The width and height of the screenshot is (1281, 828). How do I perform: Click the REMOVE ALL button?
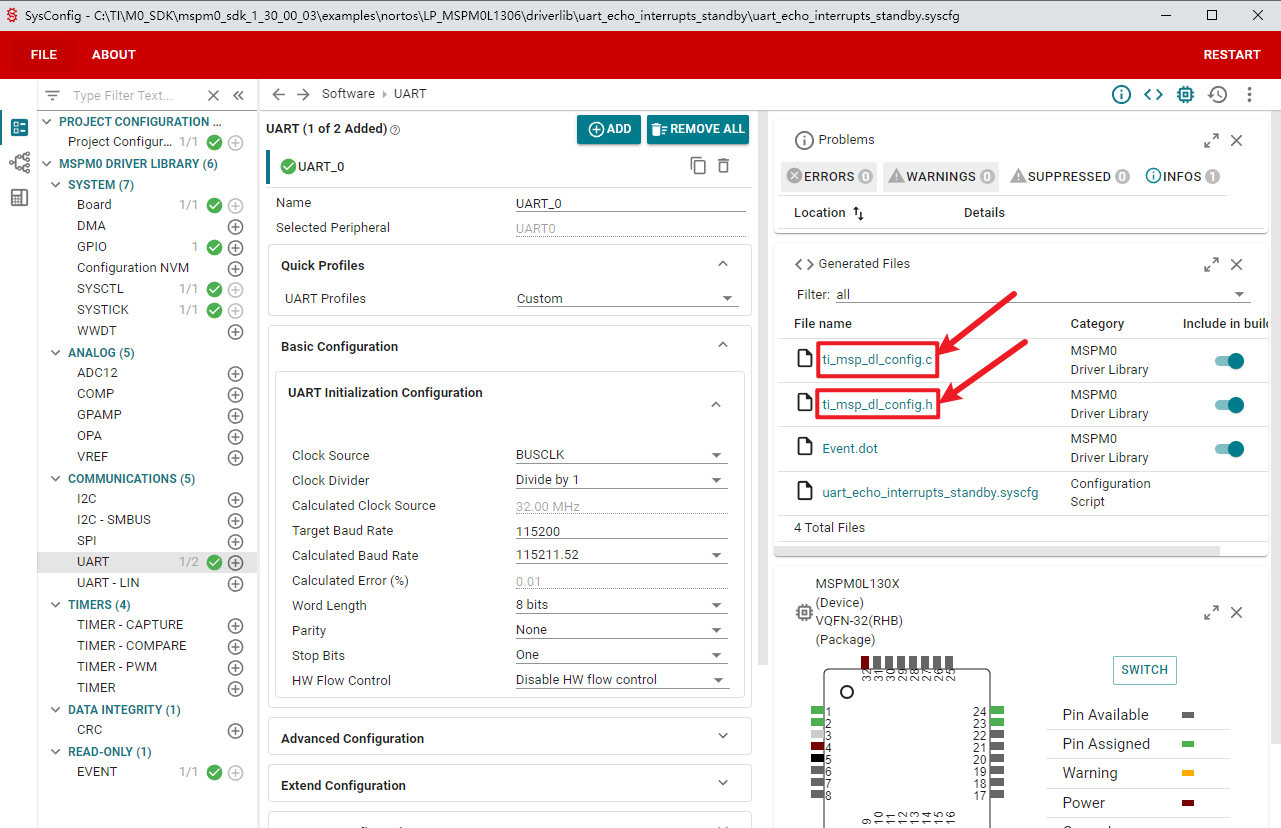697,129
